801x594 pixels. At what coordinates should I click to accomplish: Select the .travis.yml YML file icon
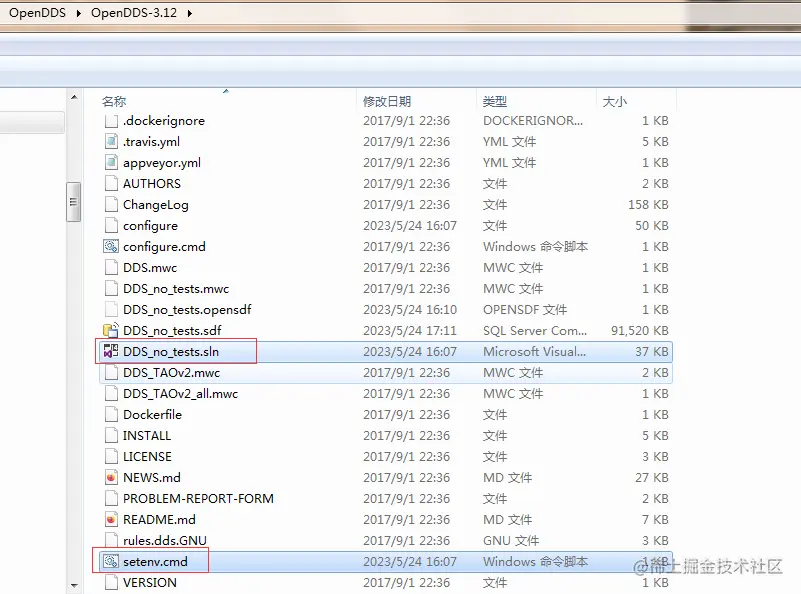click(x=110, y=141)
